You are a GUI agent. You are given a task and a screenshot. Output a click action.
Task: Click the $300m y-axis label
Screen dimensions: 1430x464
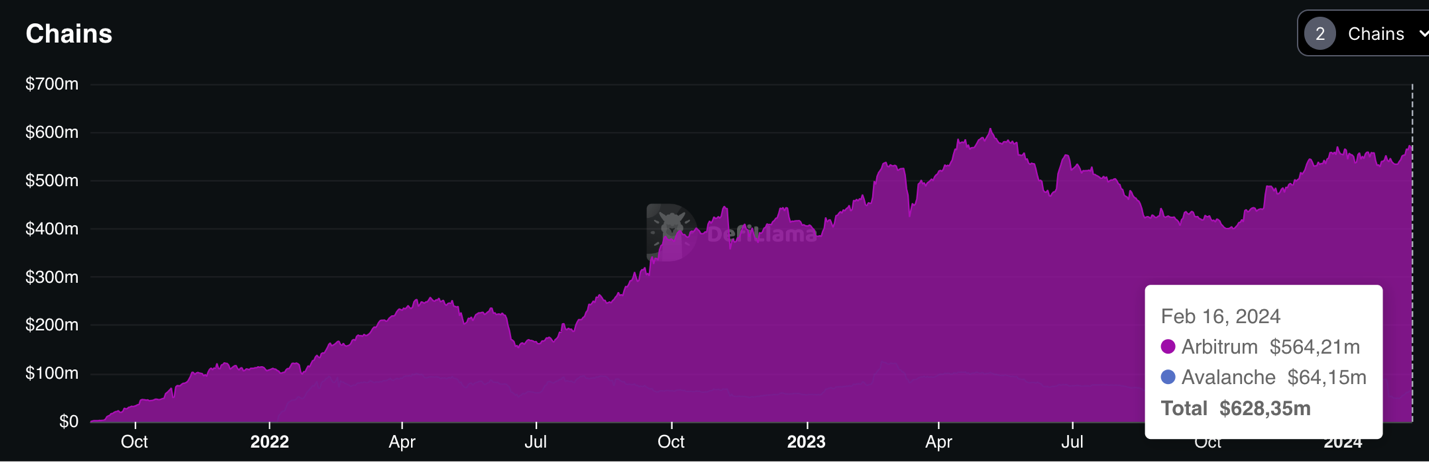(x=52, y=277)
